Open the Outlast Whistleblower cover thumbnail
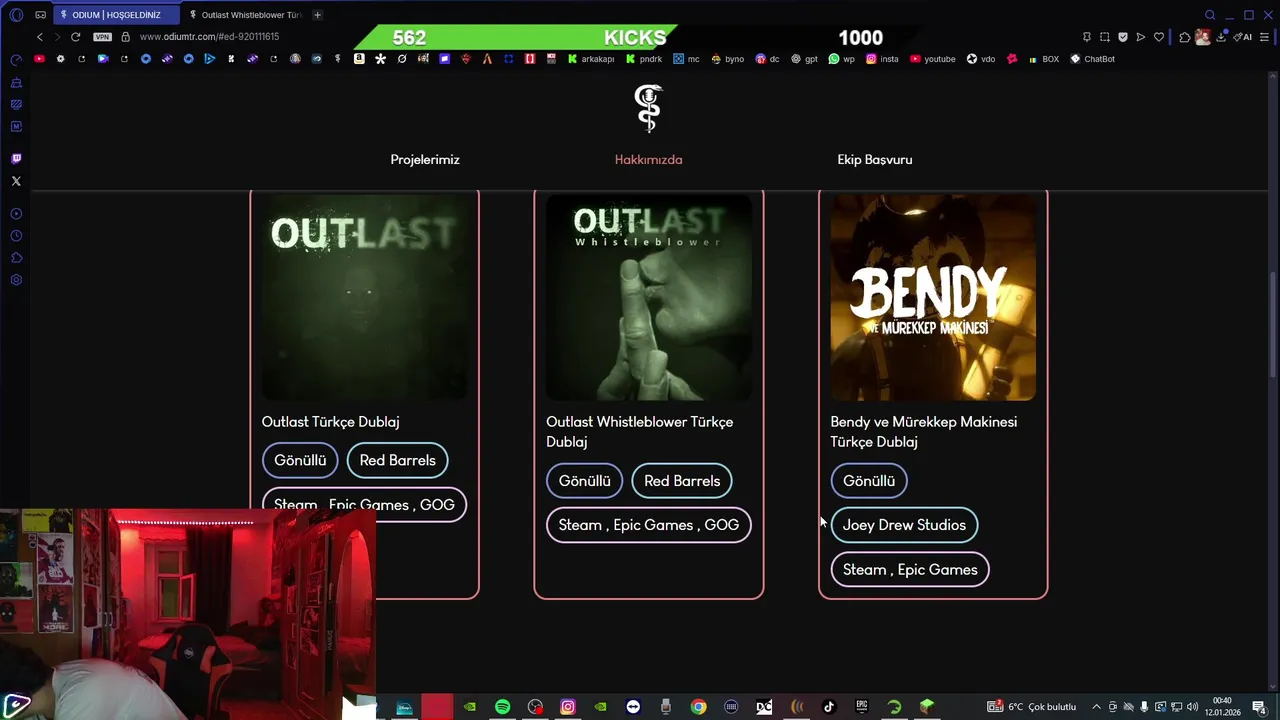This screenshot has width=1280, height=720. pos(649,298)
